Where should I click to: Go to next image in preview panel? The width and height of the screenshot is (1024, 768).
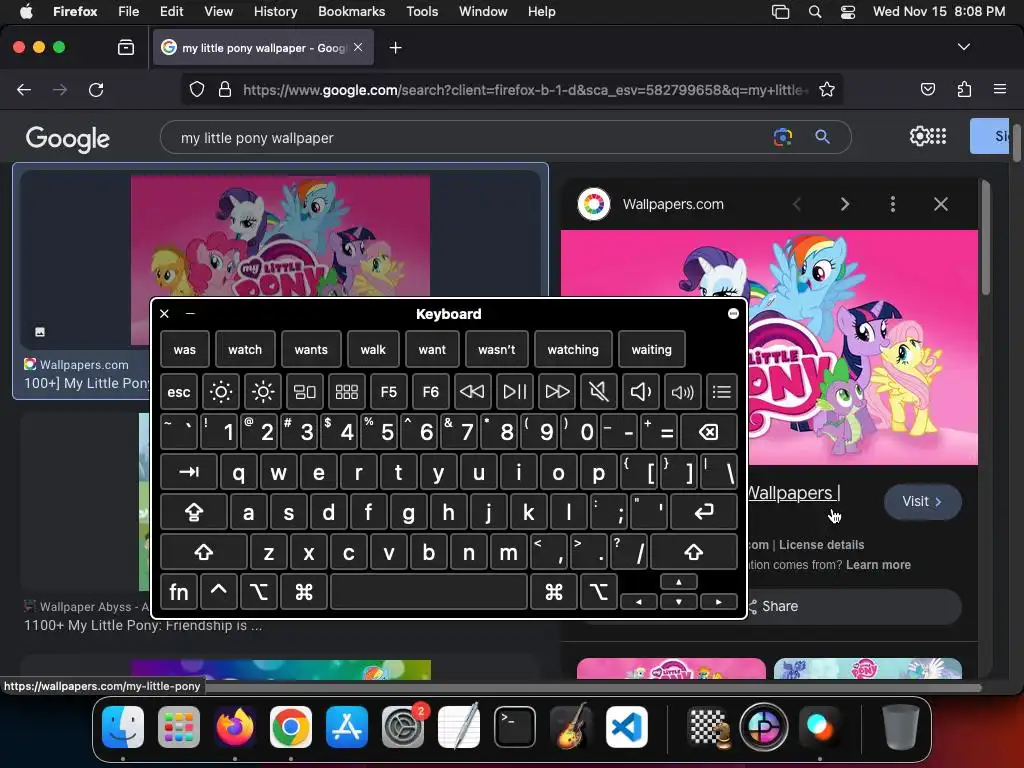point(844,204)
